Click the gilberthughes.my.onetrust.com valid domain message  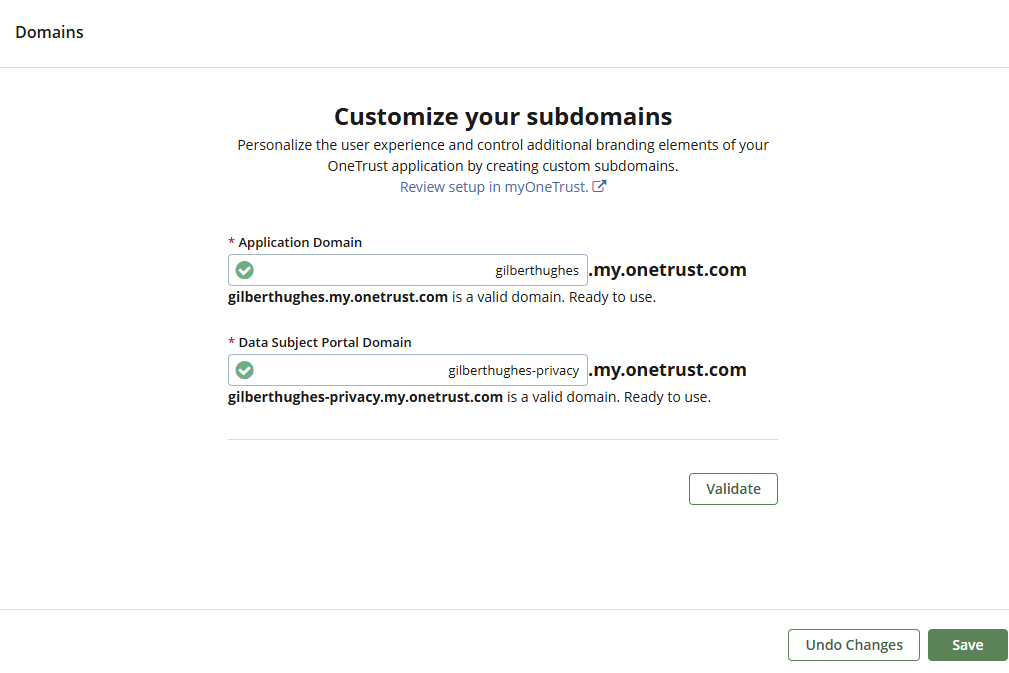[442, 297]
